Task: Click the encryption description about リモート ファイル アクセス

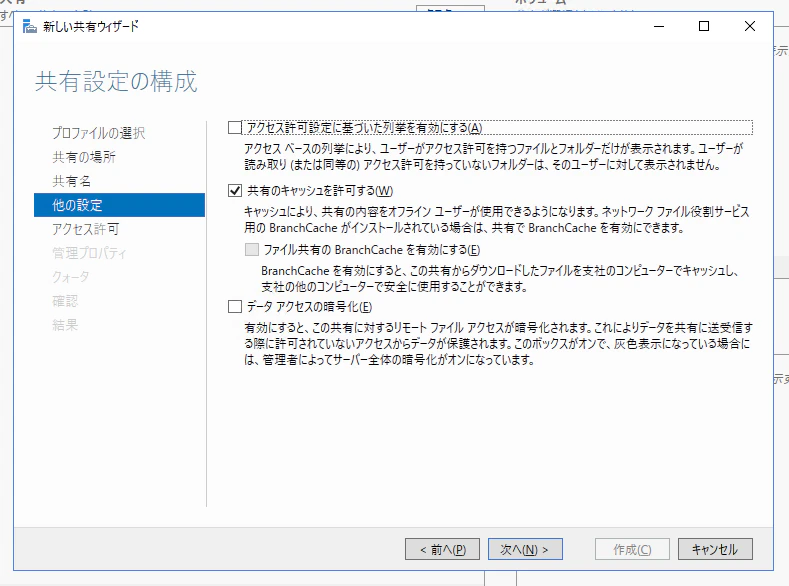Action: [x=498, y=344]
